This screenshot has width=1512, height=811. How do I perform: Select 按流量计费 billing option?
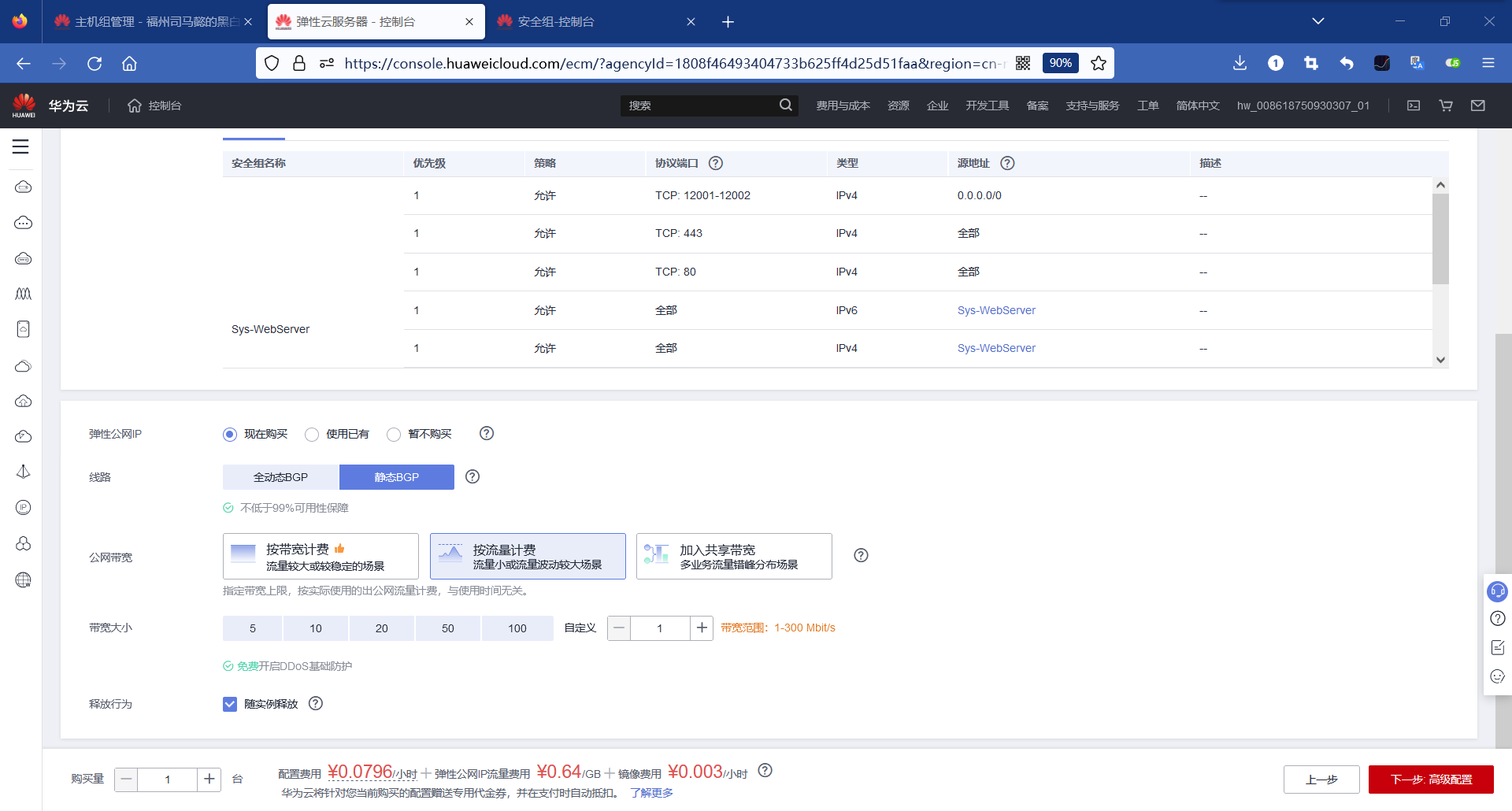(528, 557)
